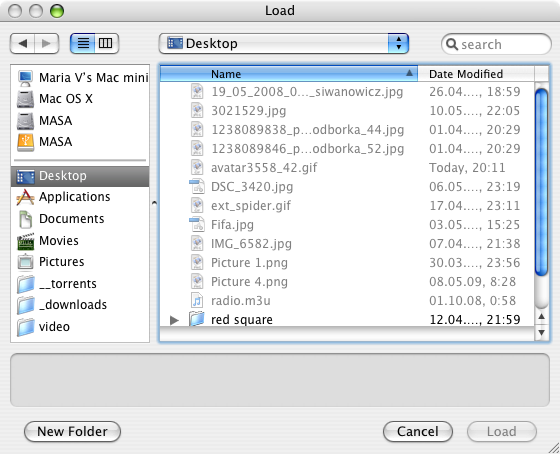Click the scroll down arrow in file list

click(541, 333)
